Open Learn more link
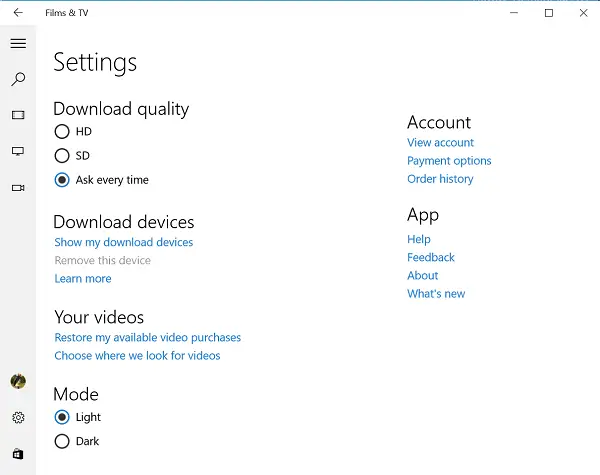 [83, 279]
